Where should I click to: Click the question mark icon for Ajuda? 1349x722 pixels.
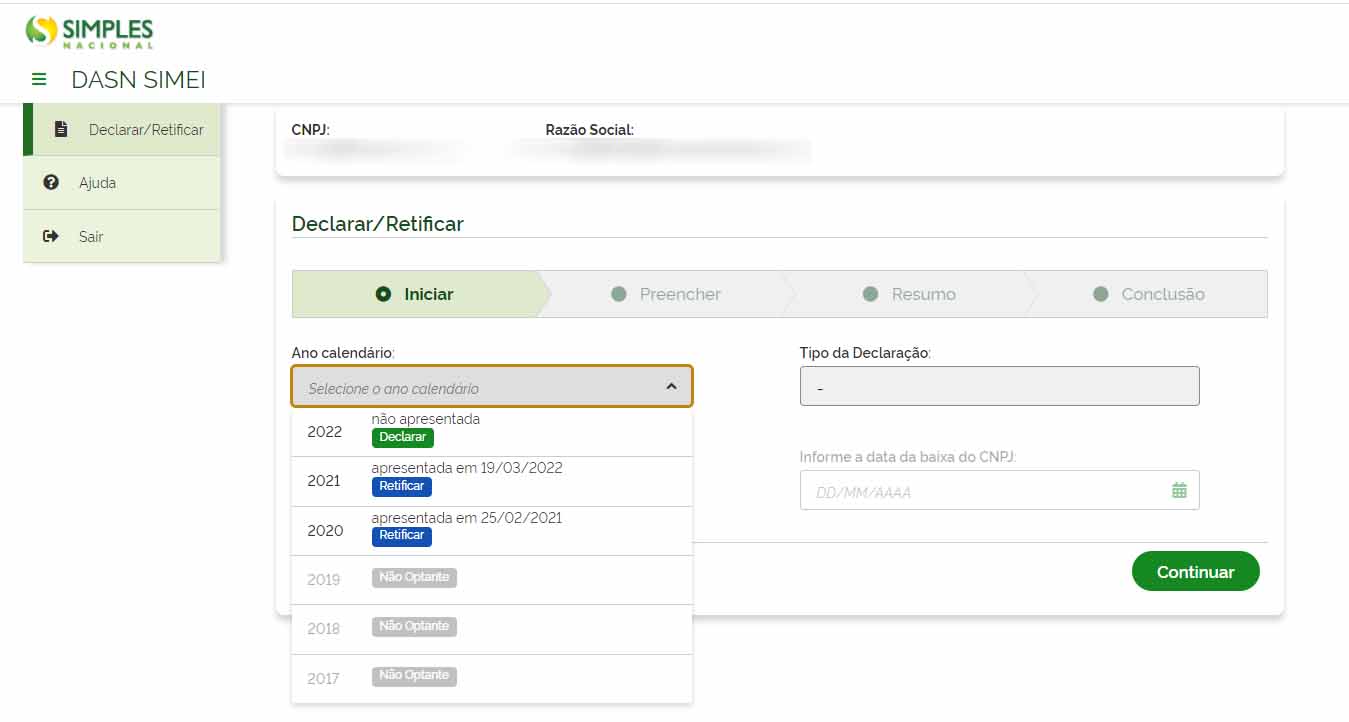[51, 182]
